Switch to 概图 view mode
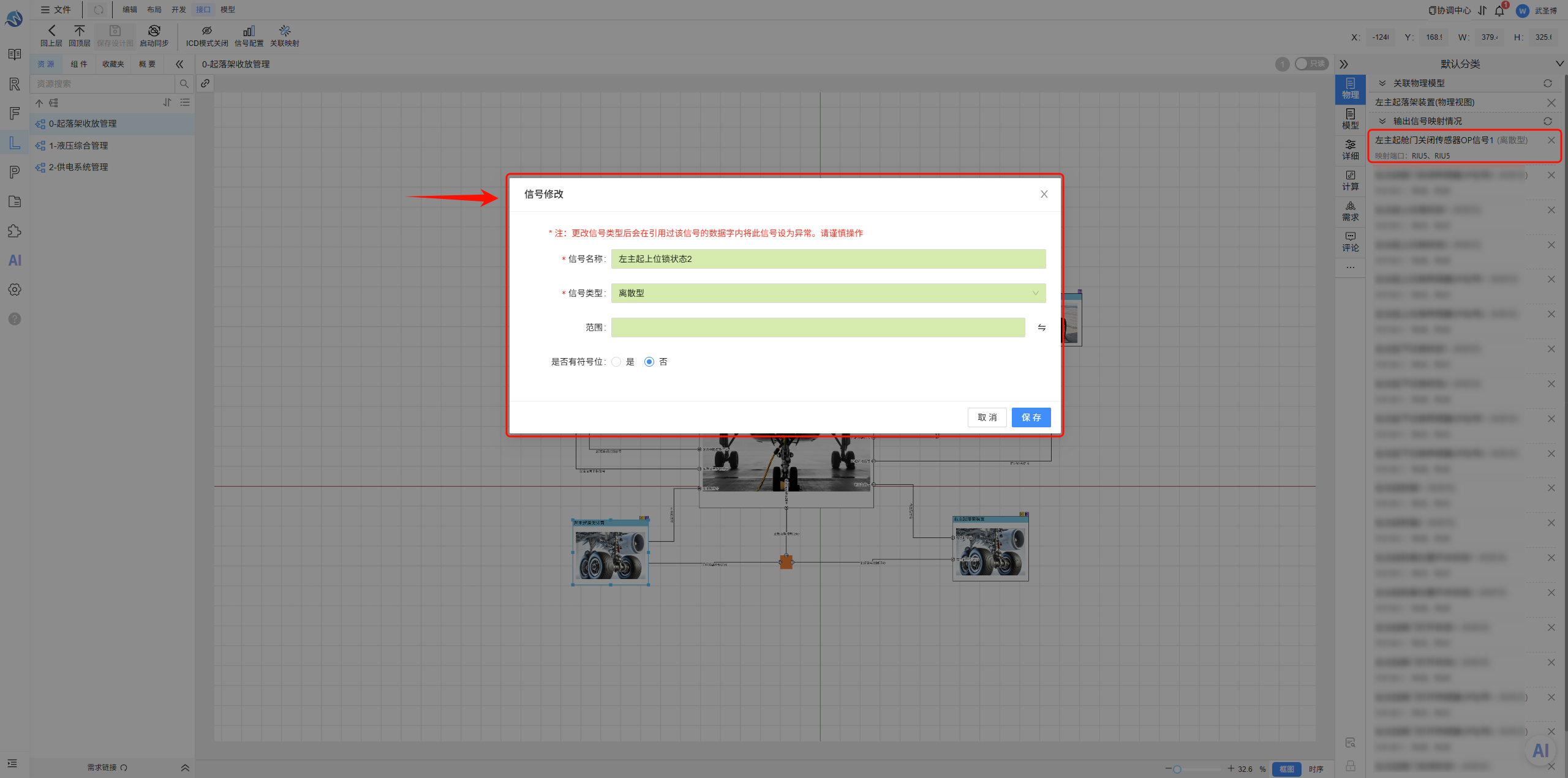 pyautogui.click(x=1286, y=769)
